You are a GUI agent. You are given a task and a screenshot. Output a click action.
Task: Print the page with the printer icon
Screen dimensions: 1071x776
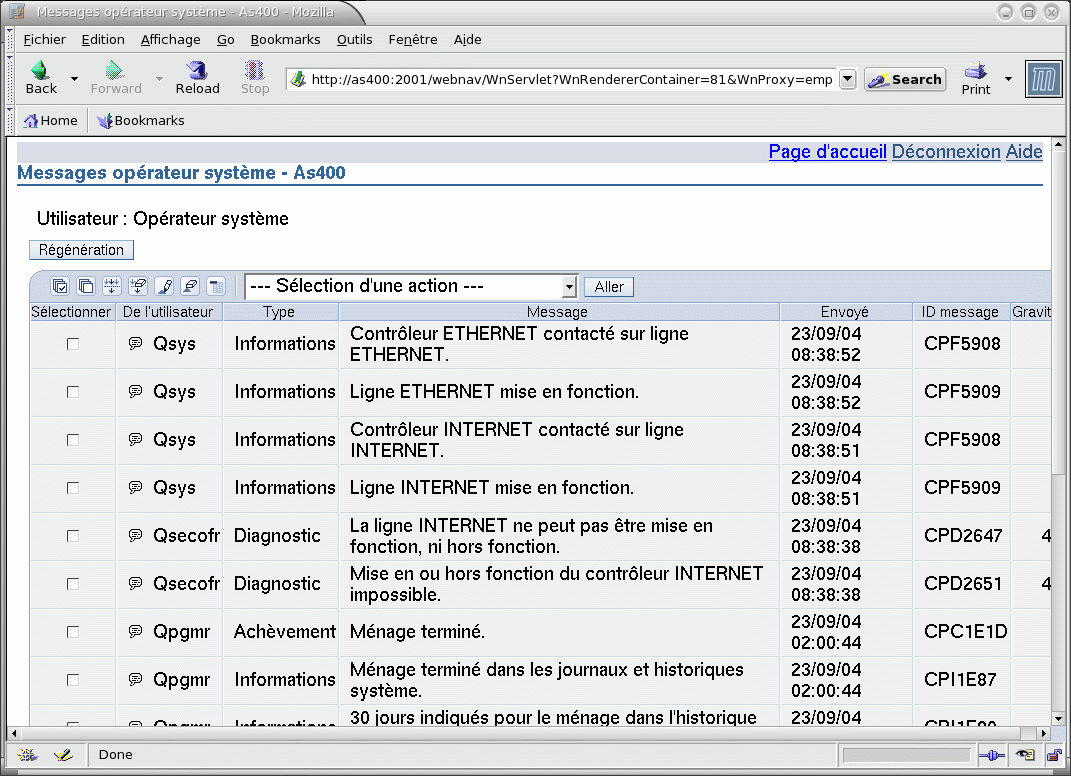click(975, 71)
